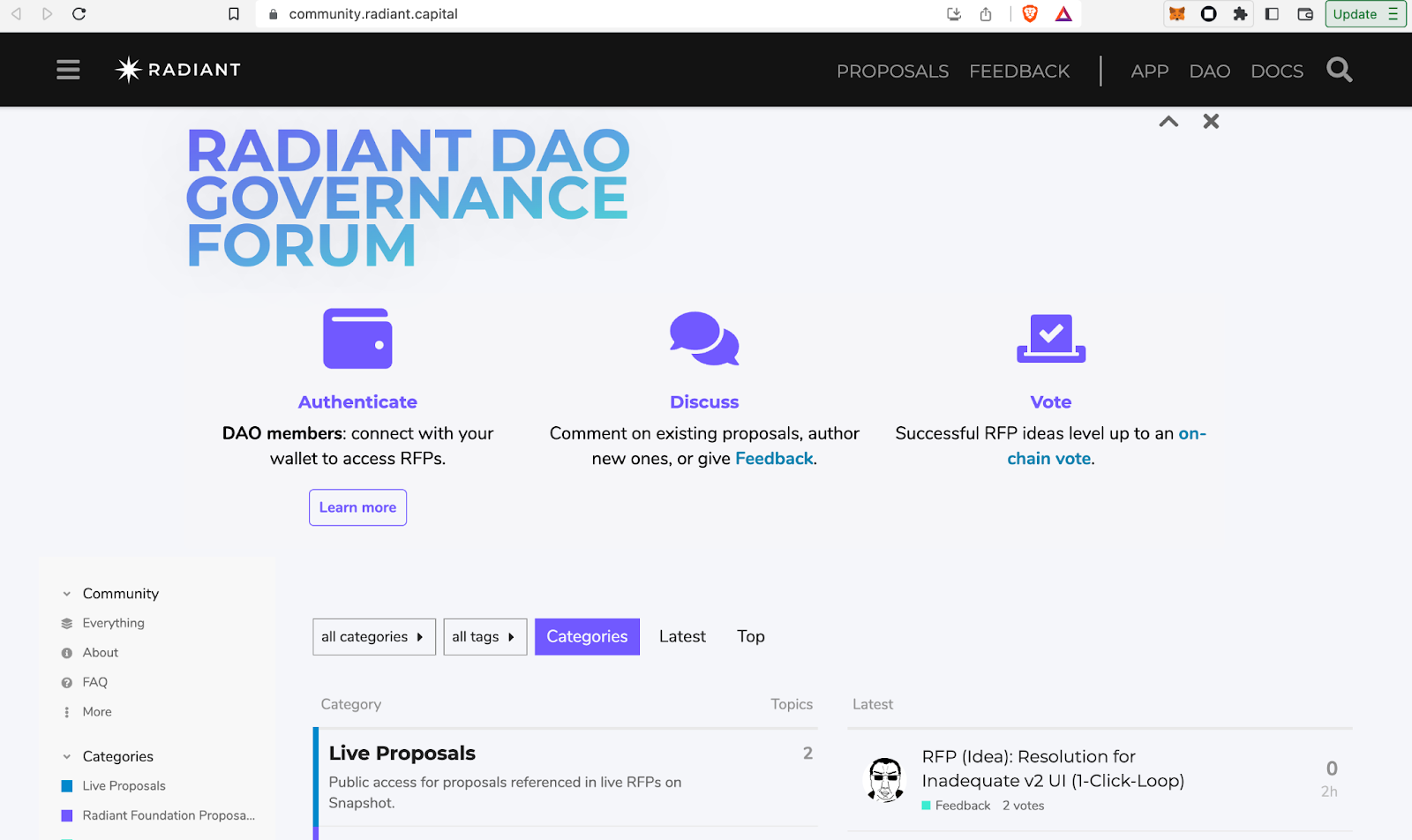Click the Learn more button

tap(357, 507)
